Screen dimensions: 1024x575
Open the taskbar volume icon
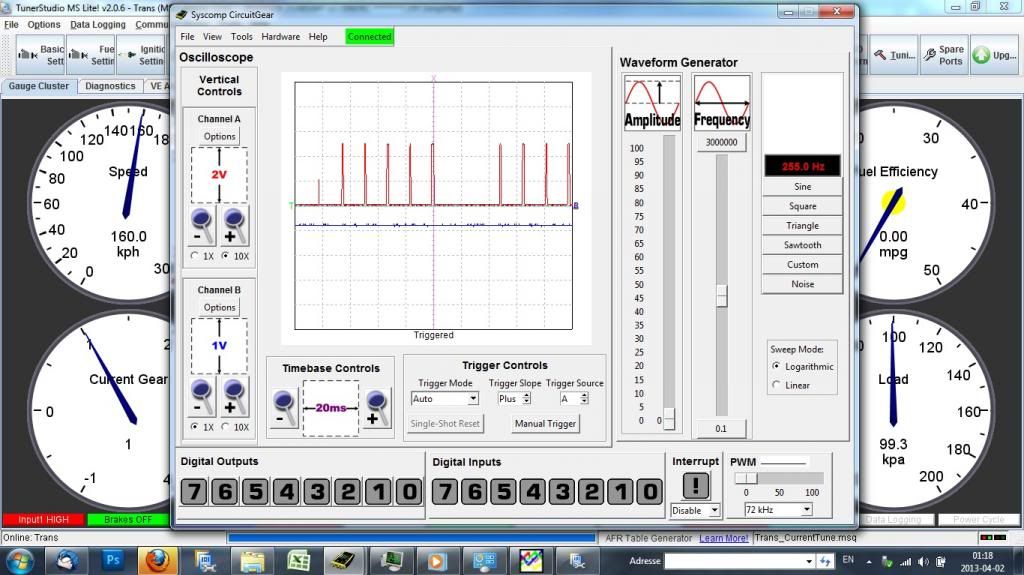point(923,561)
